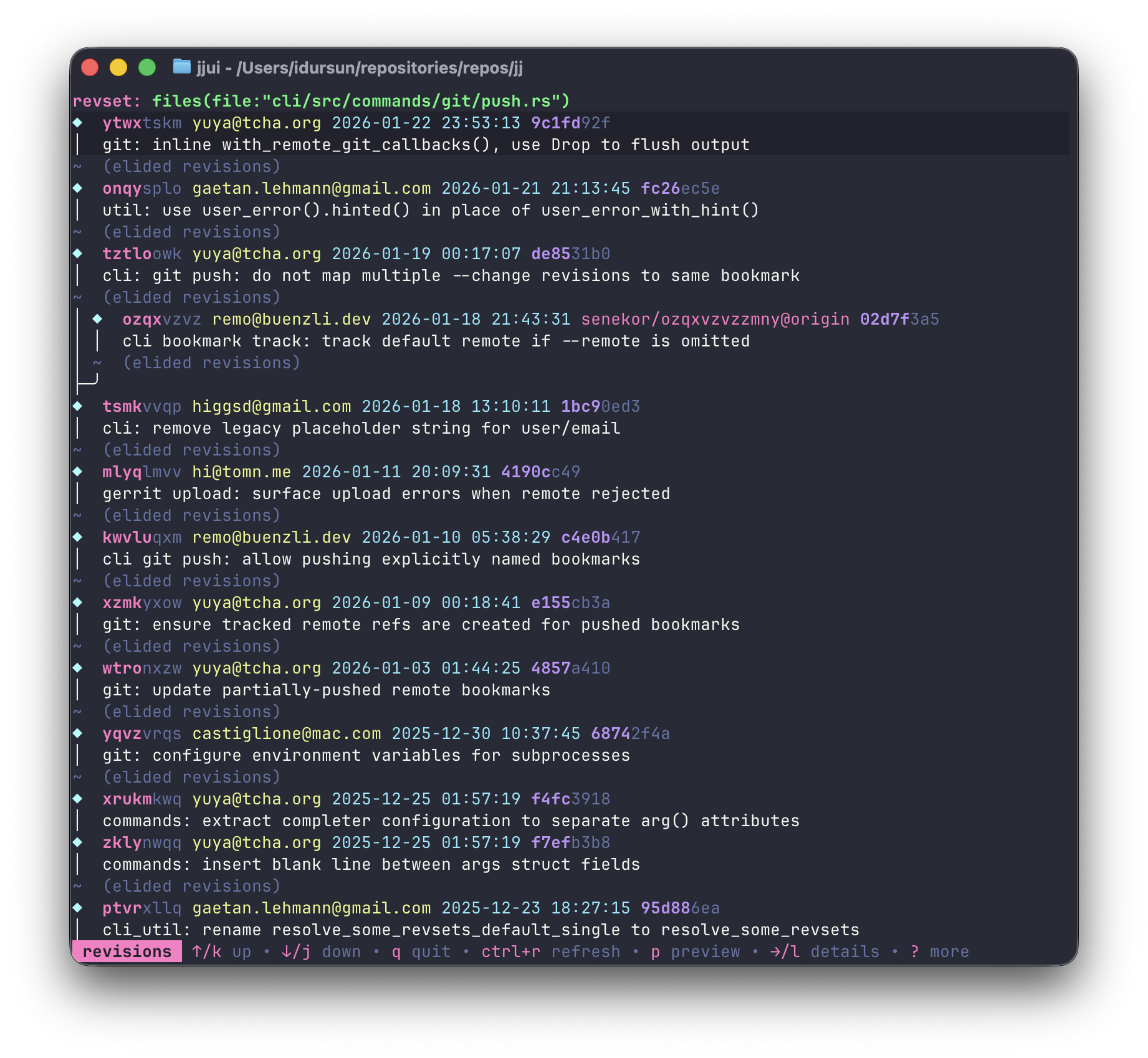Select the diamond marker beside tsmkvvqp
This screenshot has width=1148, height=1058.
(x=78, y=406)
